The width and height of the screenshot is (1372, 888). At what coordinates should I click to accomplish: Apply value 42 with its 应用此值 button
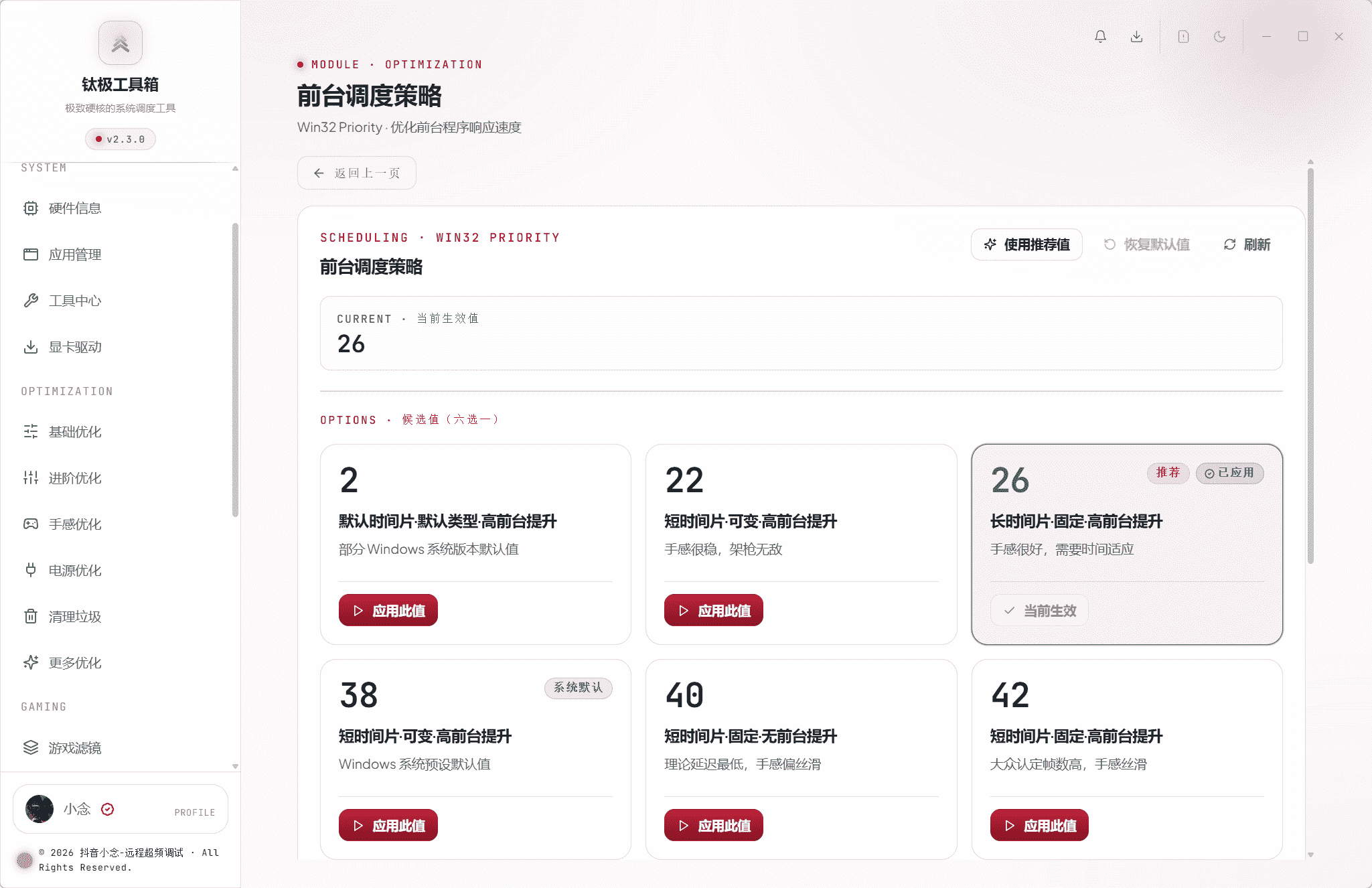[x=1039, y=826]
